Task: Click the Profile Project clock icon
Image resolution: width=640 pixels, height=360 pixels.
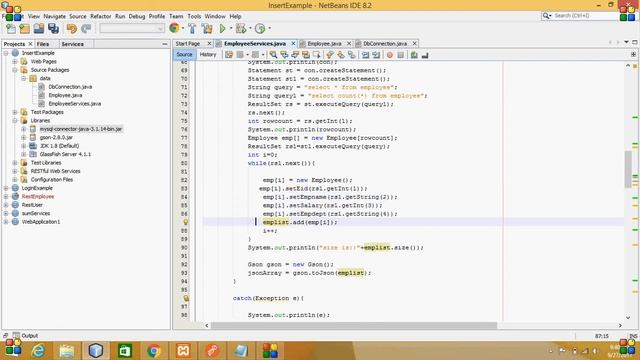Action: pyautogui.click(x=260, y=29)
